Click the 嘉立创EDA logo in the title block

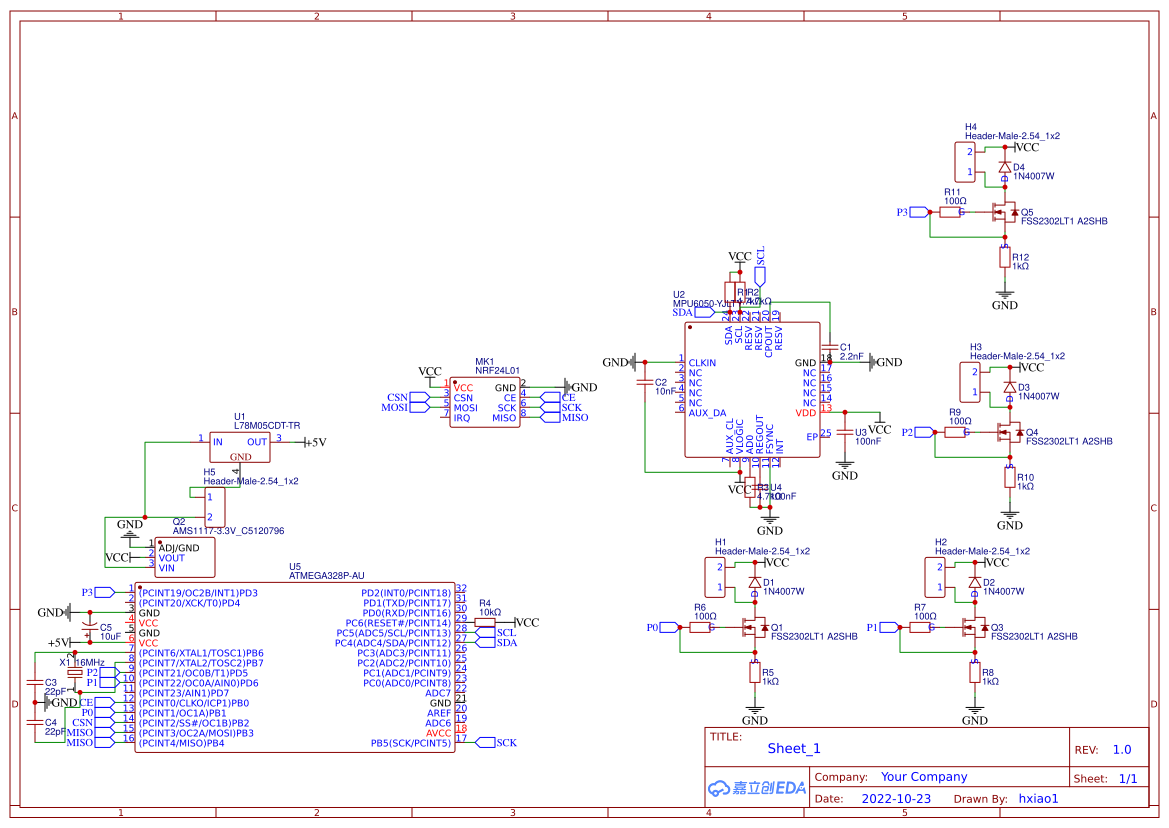(755, 788)
